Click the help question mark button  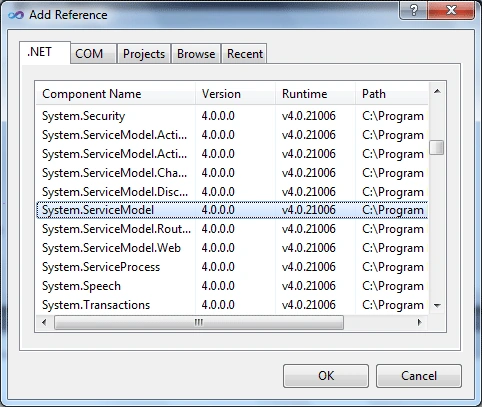pyautogui.click(x=413, y=10)
